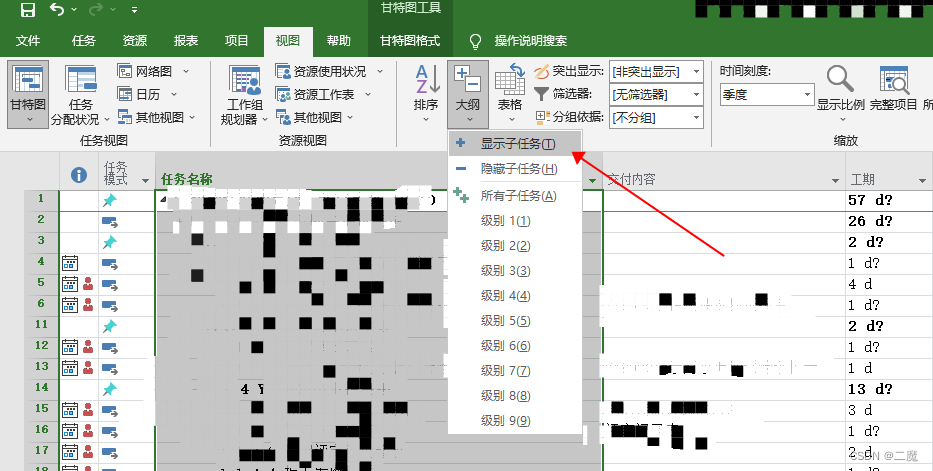The width and height of the screenshot is (933, 471).
Task: Click the information indicator column header icon
Action: [79, 175]
